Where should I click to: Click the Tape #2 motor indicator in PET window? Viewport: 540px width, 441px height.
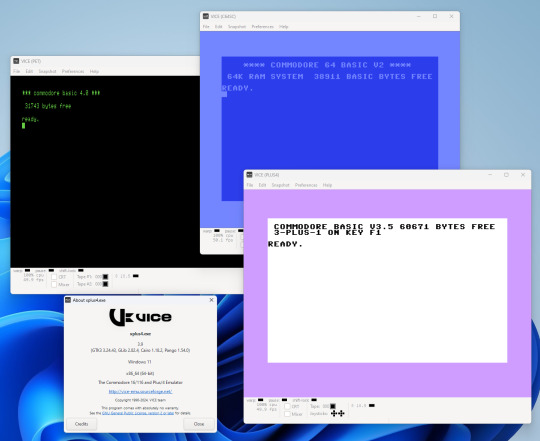tap(105, 284)
